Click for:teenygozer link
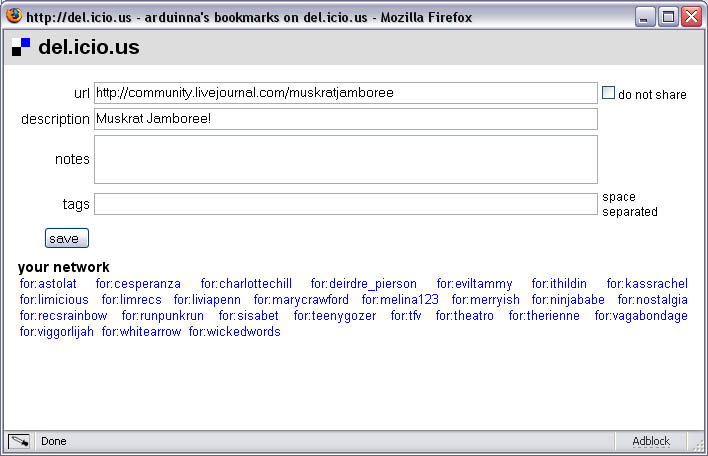Viewport: 708px width, 456px height. [335, 316]
